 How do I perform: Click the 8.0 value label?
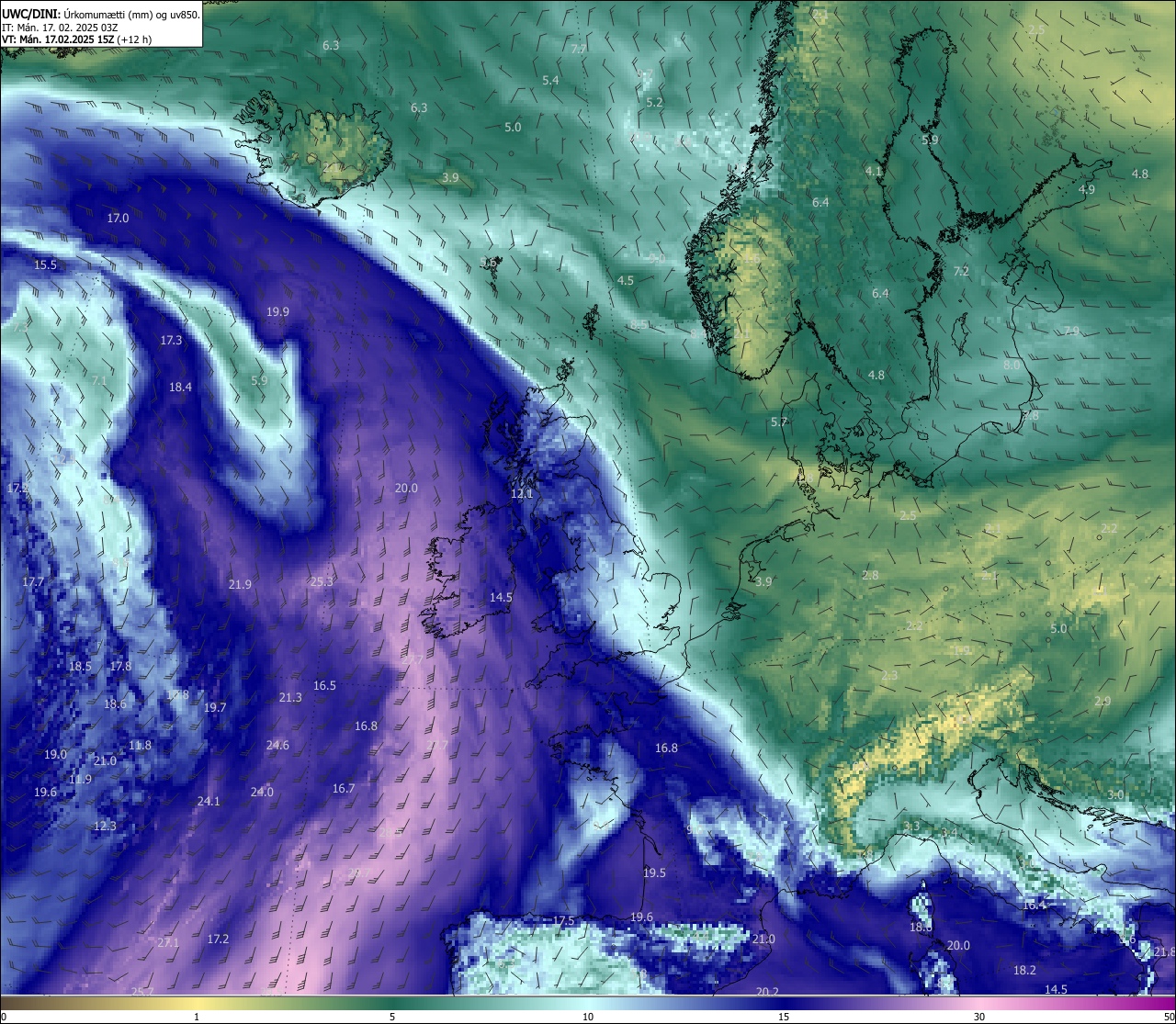(x=1012, y=365)
